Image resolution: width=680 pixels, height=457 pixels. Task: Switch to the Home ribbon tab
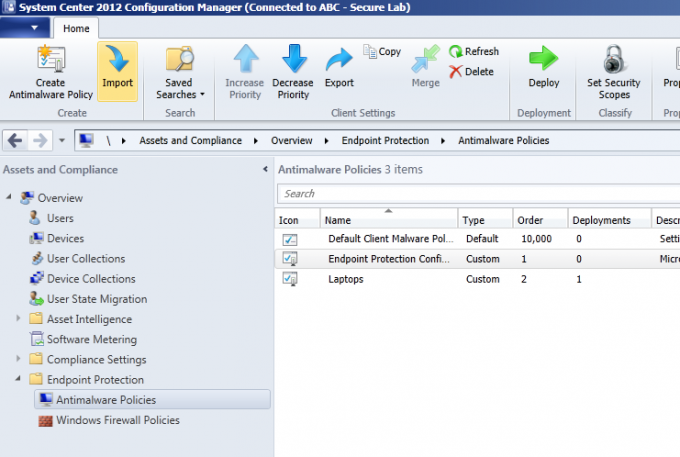(76, 29)
